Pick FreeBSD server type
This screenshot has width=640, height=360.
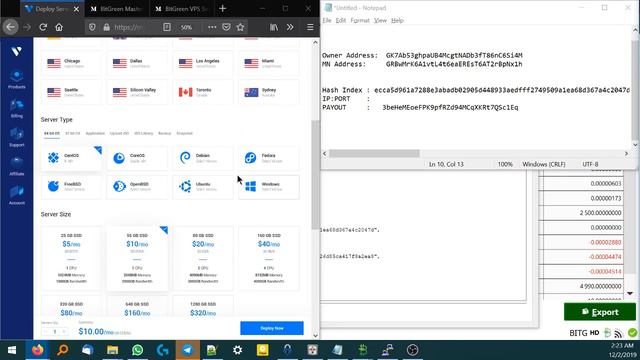[x=71, y=187]
